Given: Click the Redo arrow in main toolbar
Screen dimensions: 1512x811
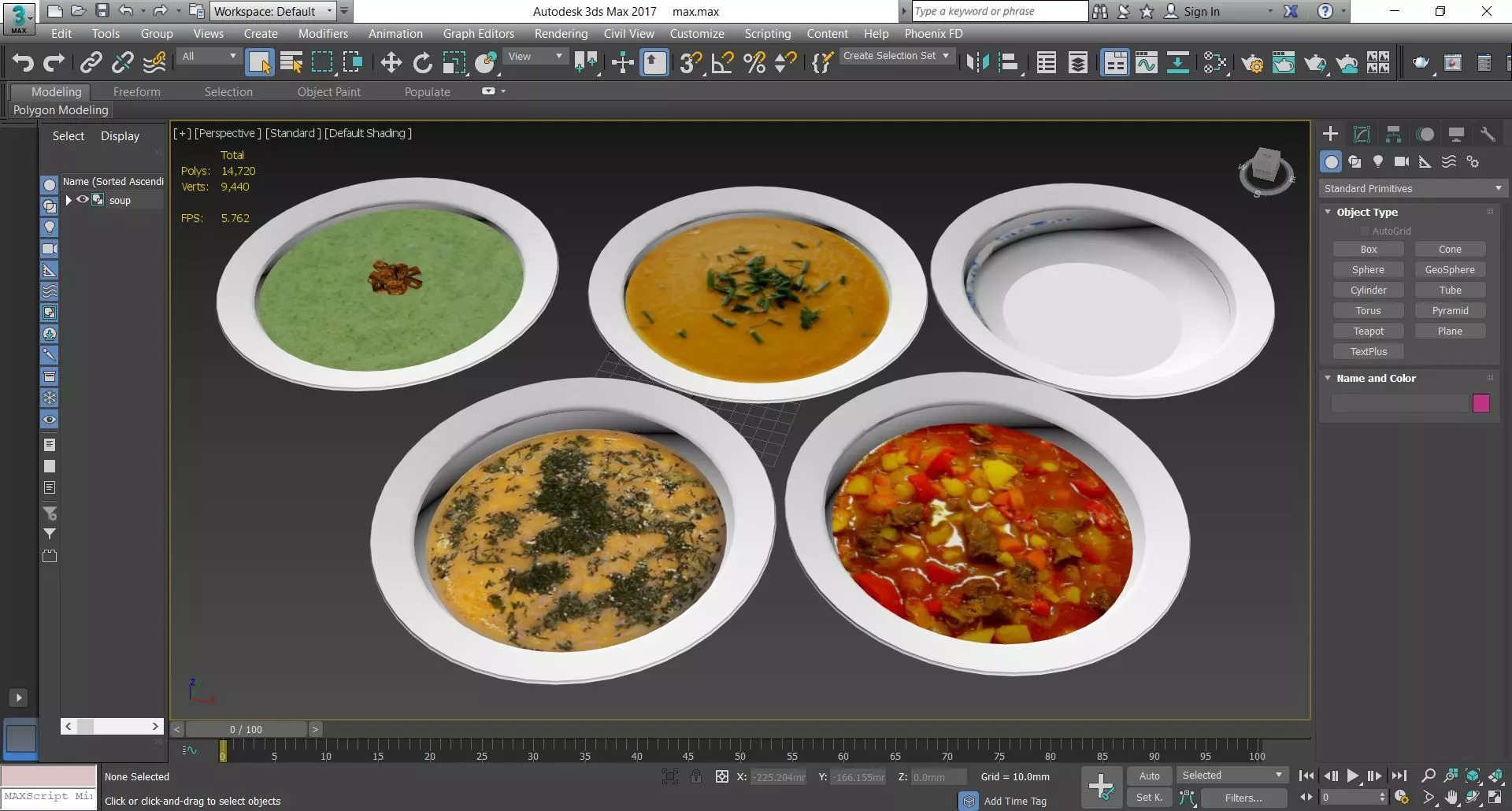Looking at the screenshot, I should 54,63.
